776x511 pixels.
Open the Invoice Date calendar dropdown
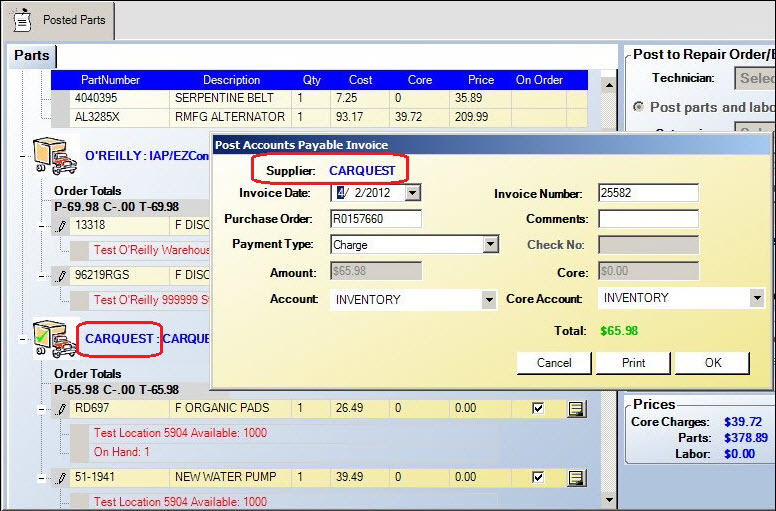[x=413, y=193]
